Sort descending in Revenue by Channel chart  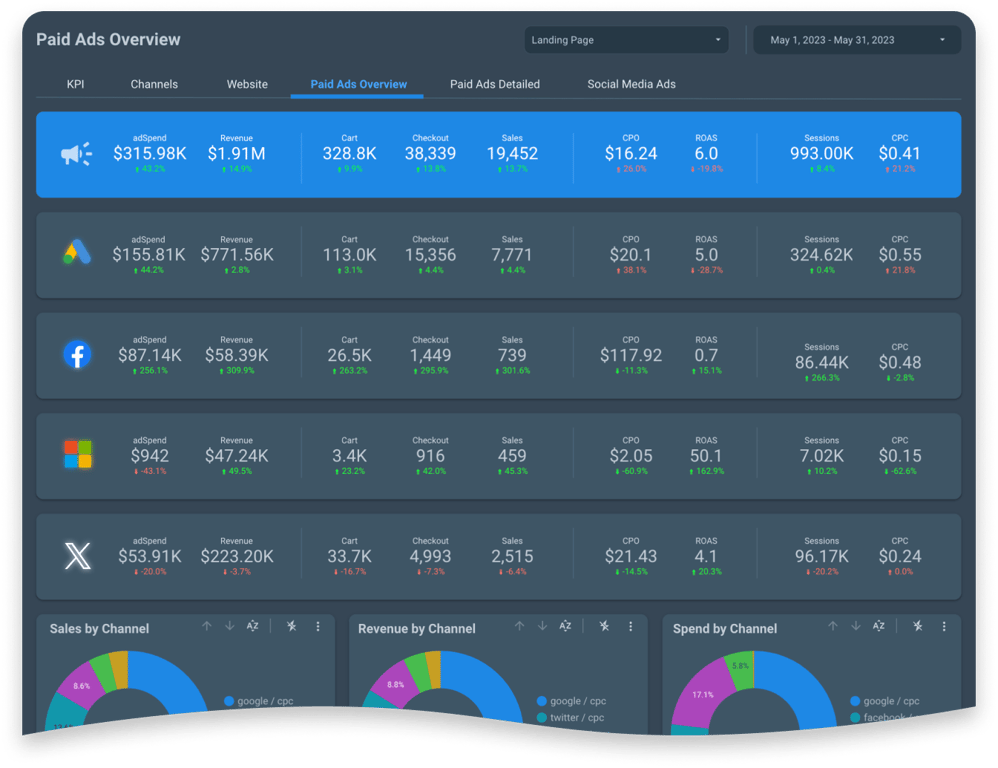[542, 626]
